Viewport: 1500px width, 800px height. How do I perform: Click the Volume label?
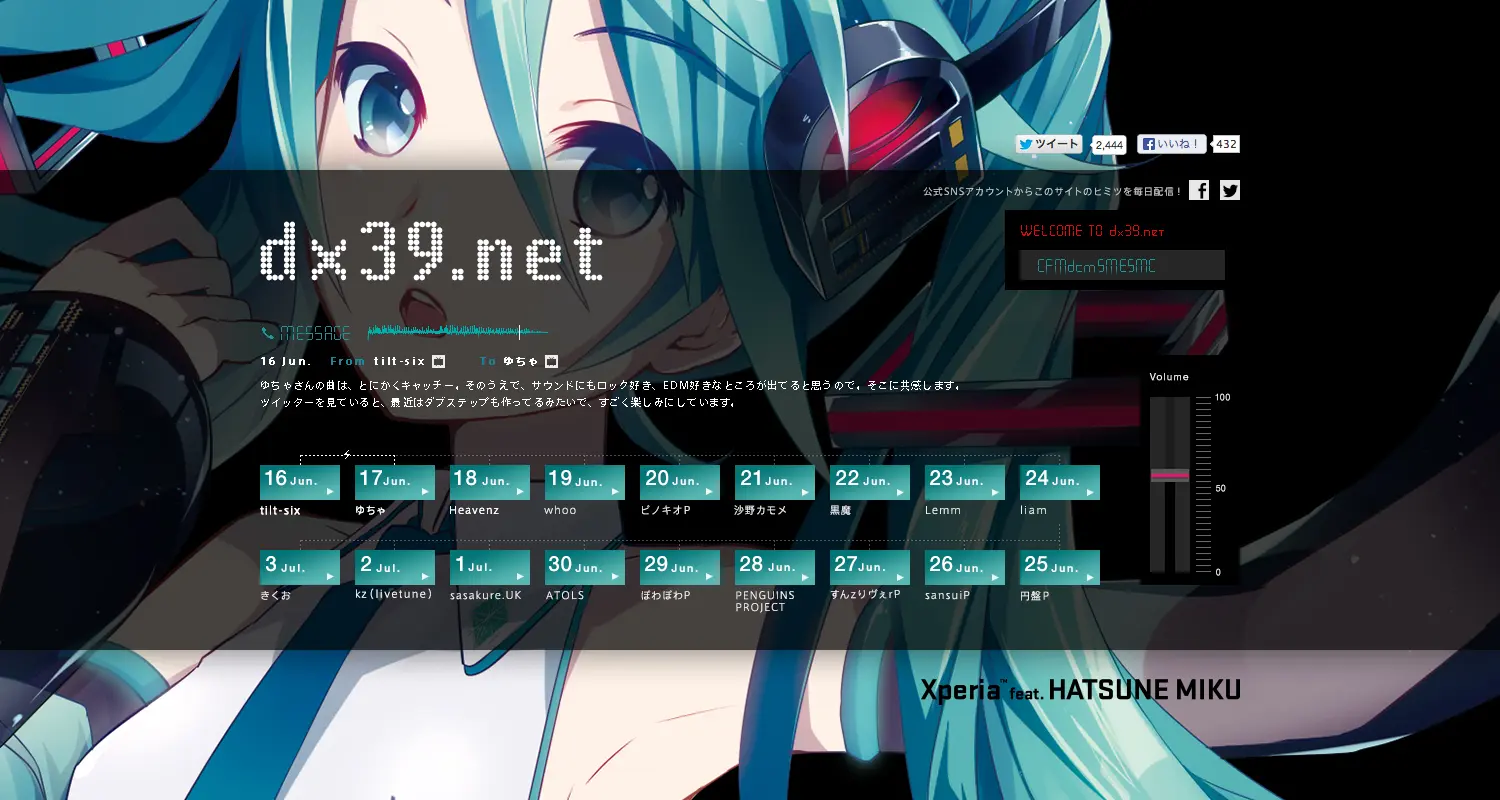coord(1169,377)
